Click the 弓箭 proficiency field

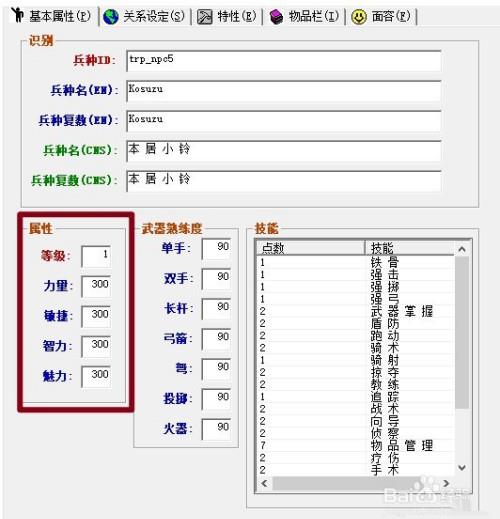(x=216, y=339)
